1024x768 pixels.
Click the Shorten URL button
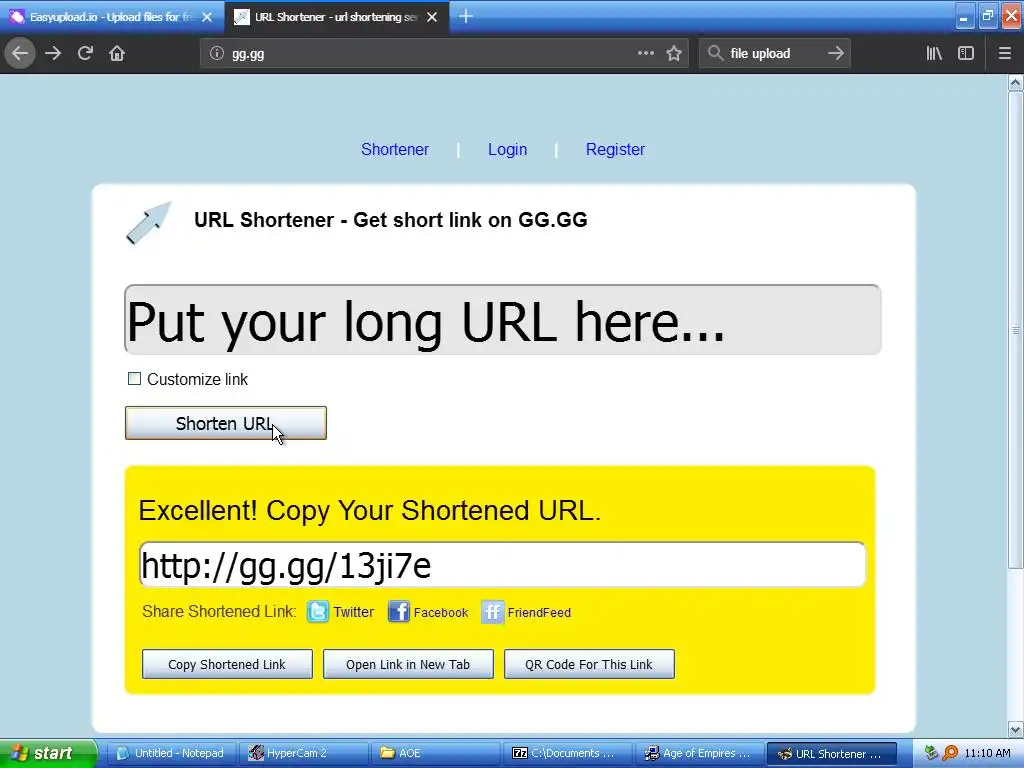(x=225, y=423)
